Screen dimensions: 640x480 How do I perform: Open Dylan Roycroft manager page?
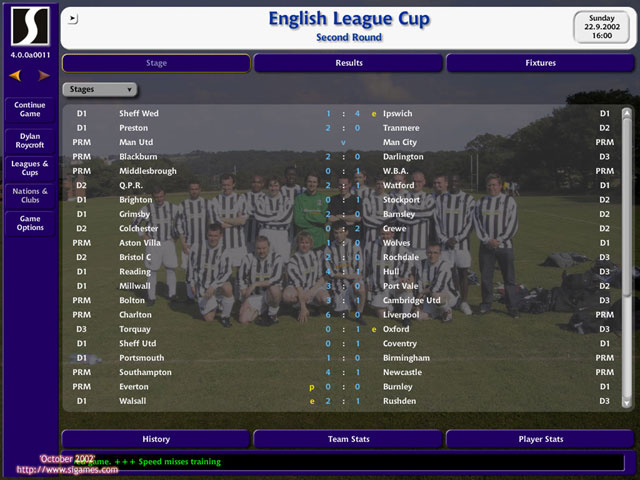[30, 141]
